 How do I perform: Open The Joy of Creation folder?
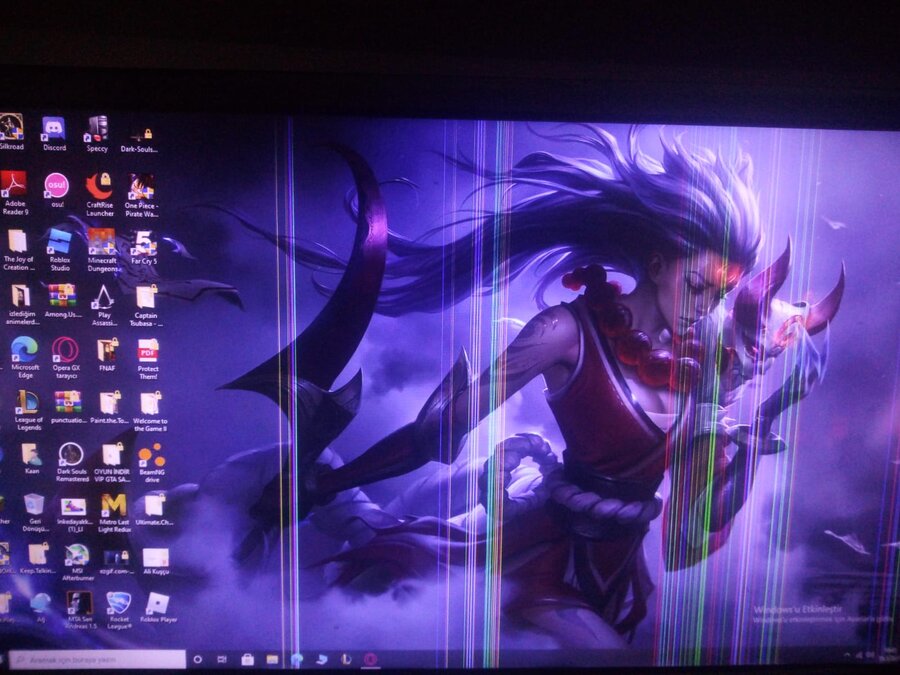pos(18,250)
